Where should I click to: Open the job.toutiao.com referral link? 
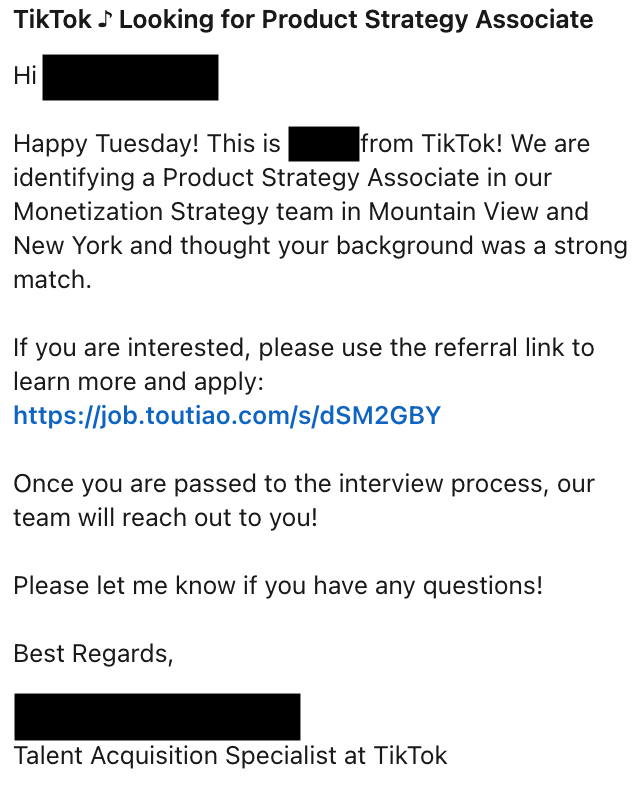[x=227, y=416]
